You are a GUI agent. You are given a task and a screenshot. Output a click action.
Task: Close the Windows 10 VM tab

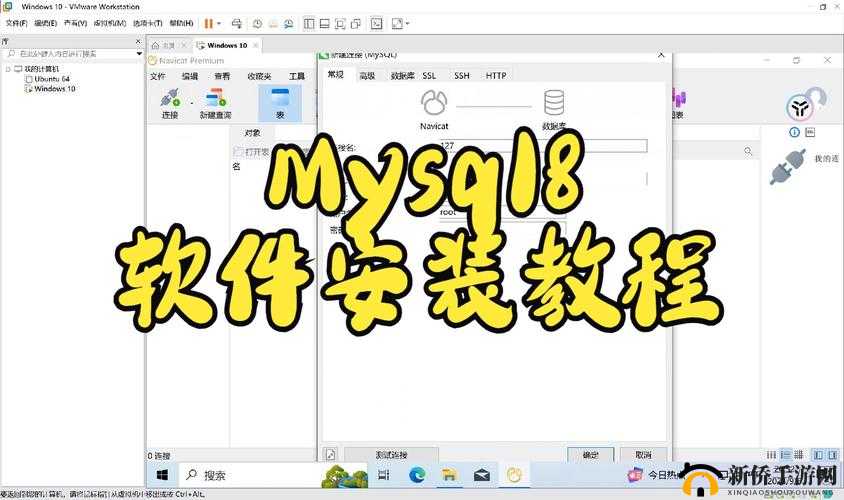click(x=256, y=45)
